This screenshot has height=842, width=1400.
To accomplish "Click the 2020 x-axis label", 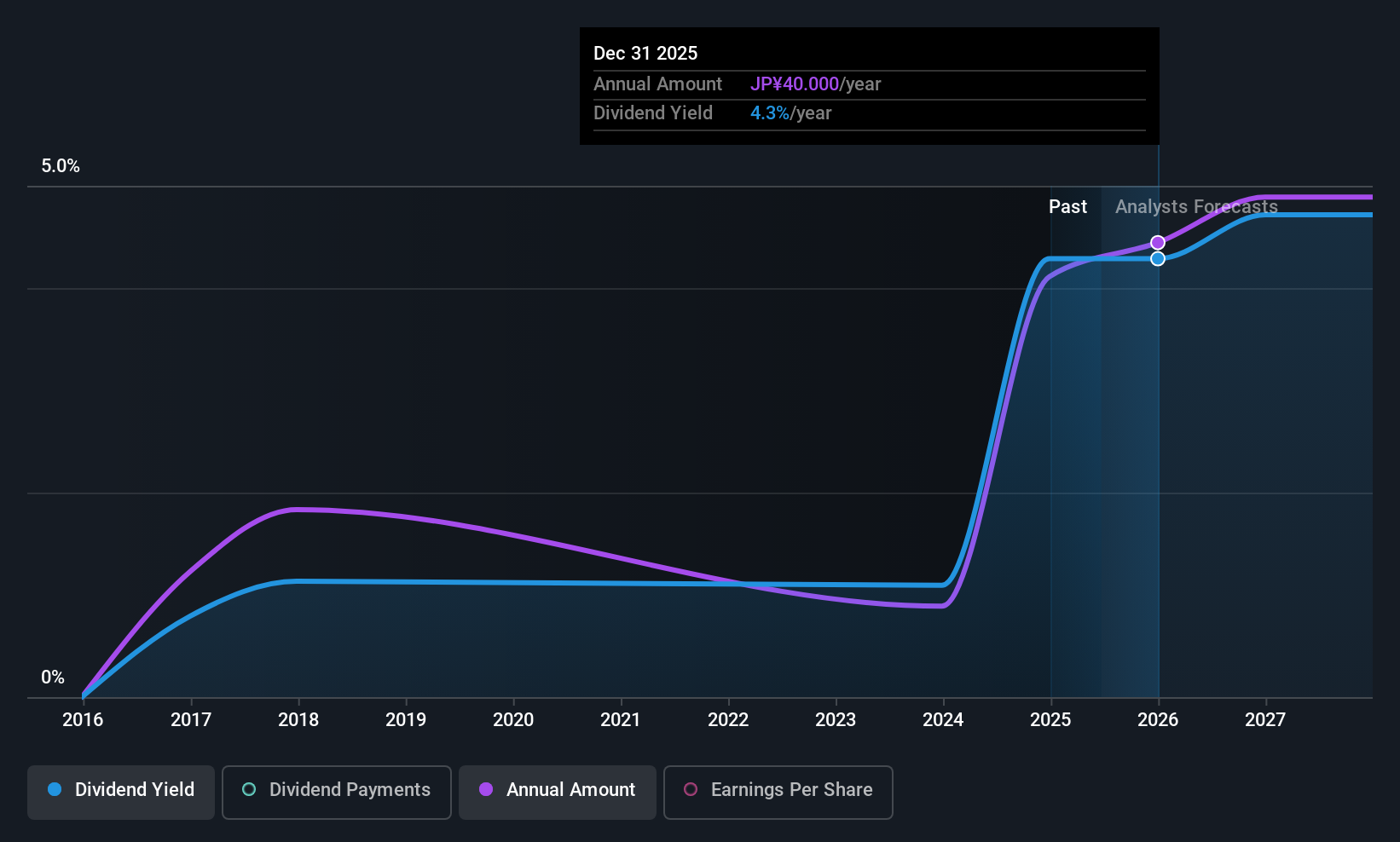I will tap(513, 719).
